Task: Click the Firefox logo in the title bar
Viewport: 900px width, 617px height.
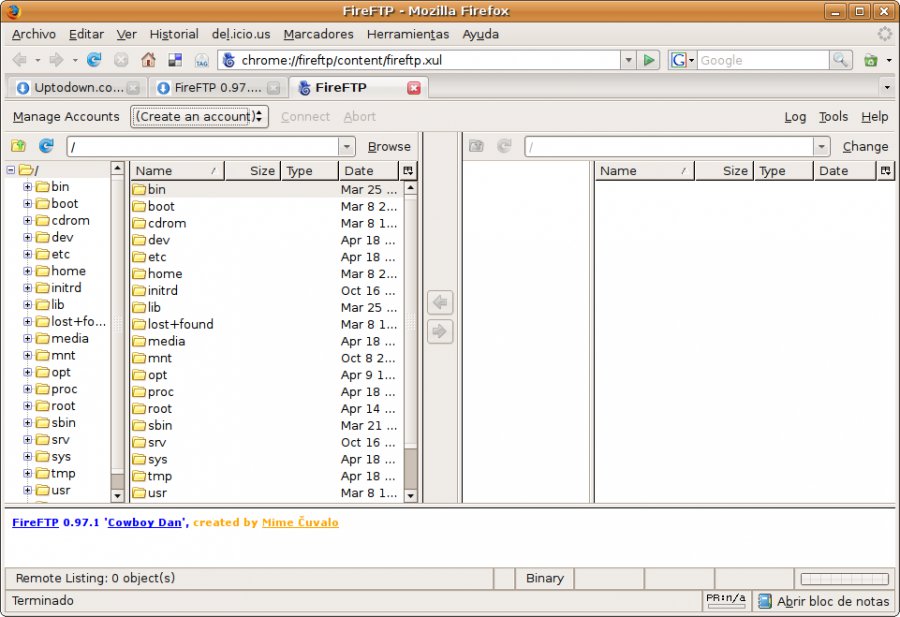Action: [13, 11]
